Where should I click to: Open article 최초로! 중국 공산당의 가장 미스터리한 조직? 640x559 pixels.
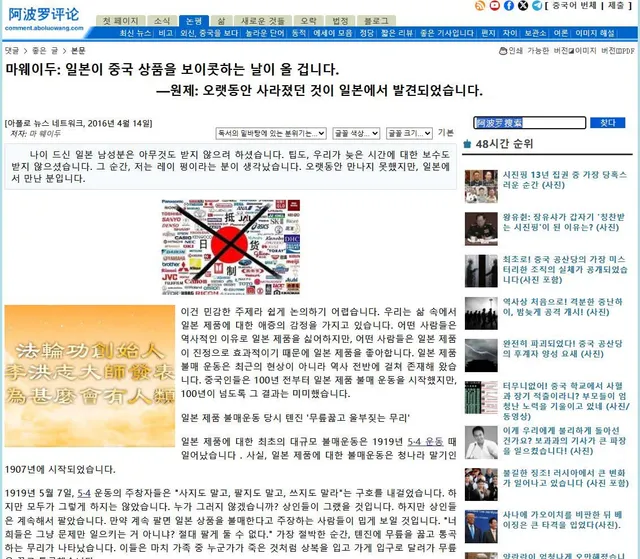565,270
